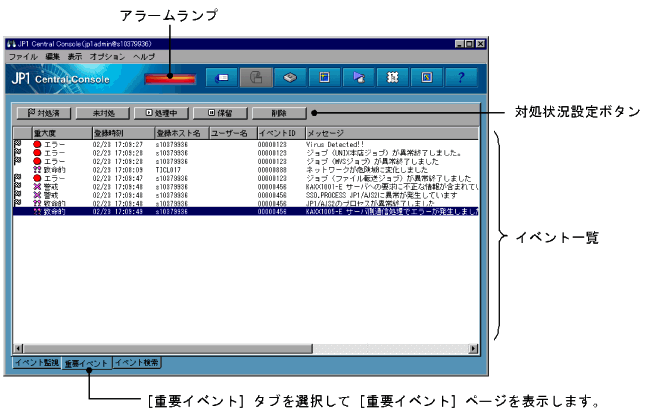Open help with the question mark icon

coord(461,77)
